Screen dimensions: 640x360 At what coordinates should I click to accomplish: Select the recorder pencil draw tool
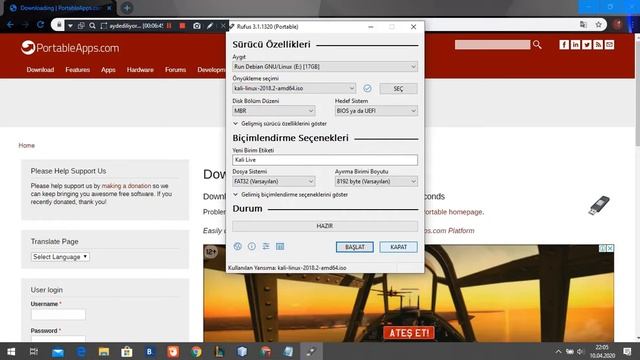(210, 26)
